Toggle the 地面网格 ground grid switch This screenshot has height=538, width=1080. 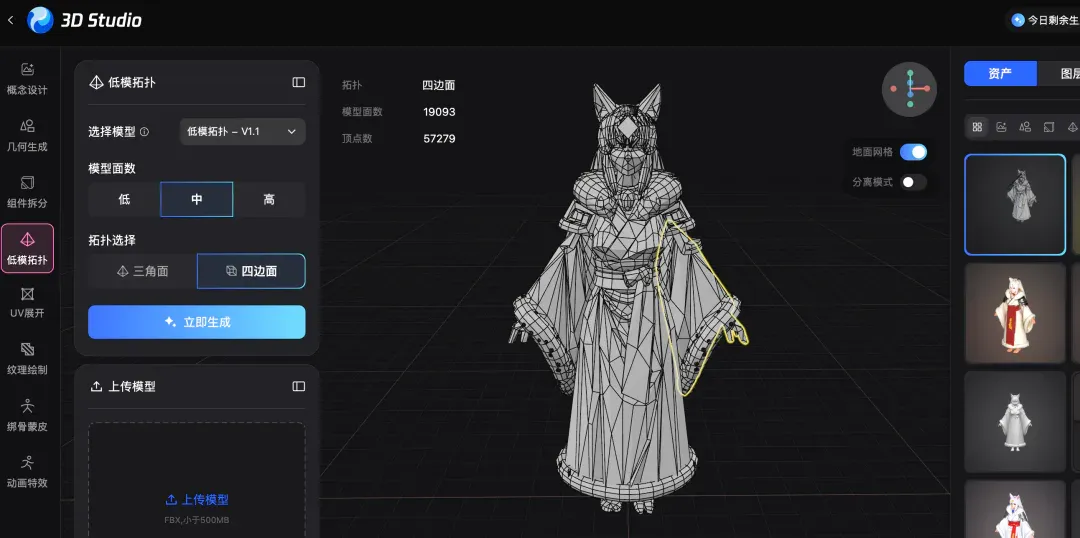click(913, 152)
